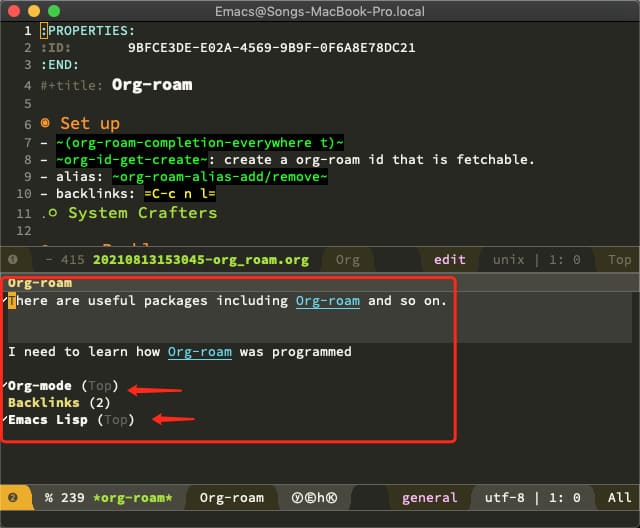Click the Org-roam major mode in lower modeline
The width and height of the screenshot is (640, 528).
pos(231,498)
